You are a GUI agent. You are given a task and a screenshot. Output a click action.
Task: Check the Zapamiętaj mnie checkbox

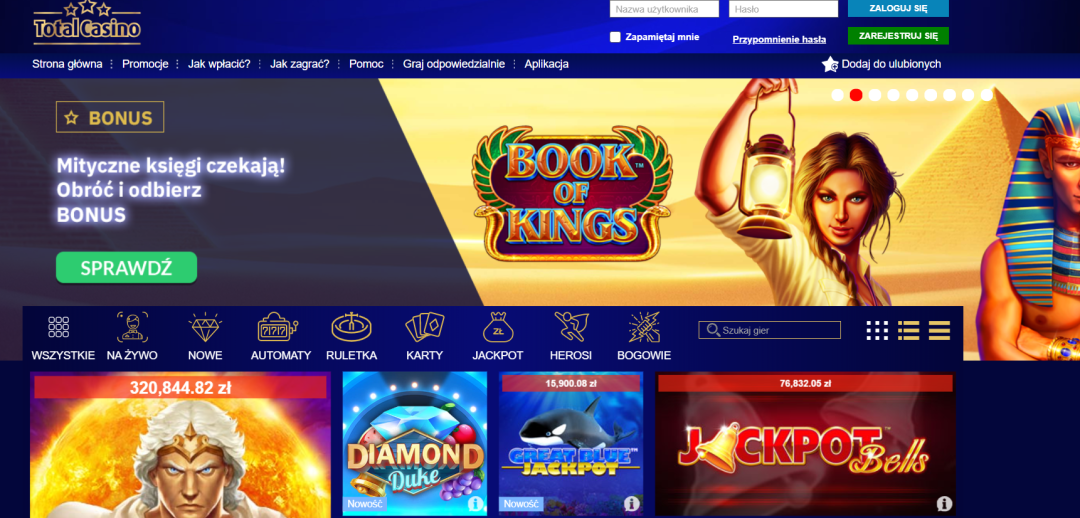pyautogui.click(x=615, y=37)
